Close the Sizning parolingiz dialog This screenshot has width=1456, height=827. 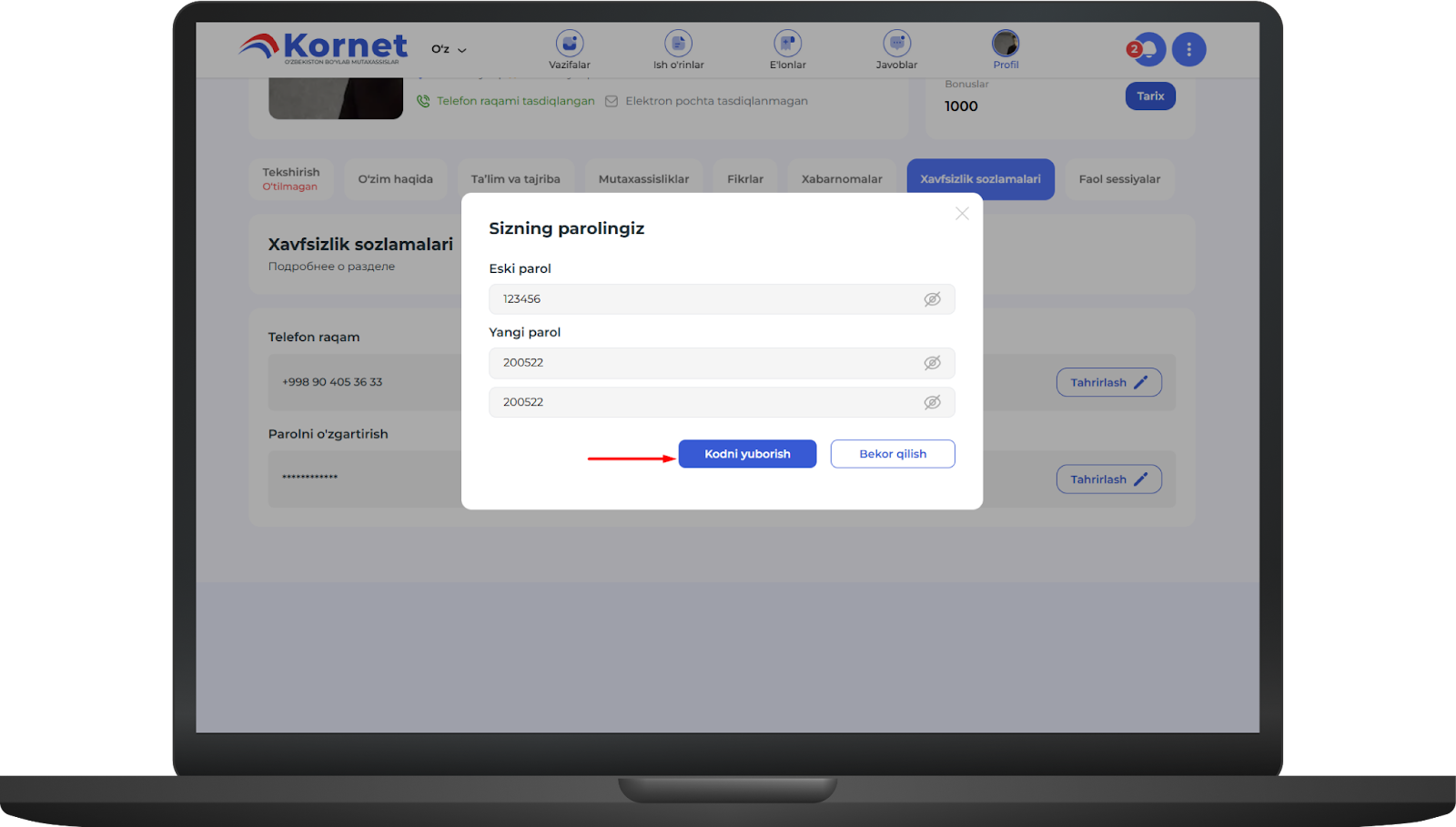[x=962, y=214]
